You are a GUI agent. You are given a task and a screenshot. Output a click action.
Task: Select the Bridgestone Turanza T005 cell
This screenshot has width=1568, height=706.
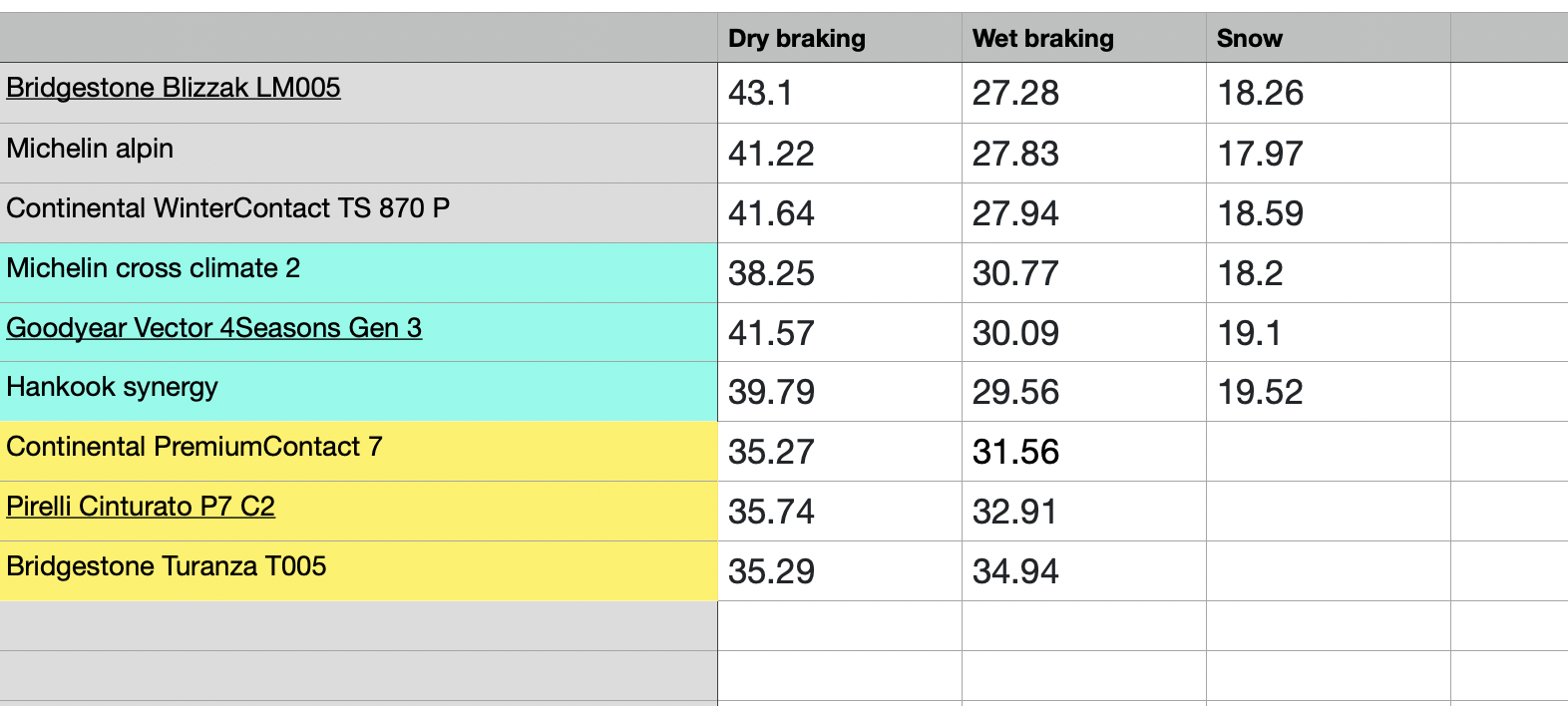pyautogui.click(x=167, y=566)
